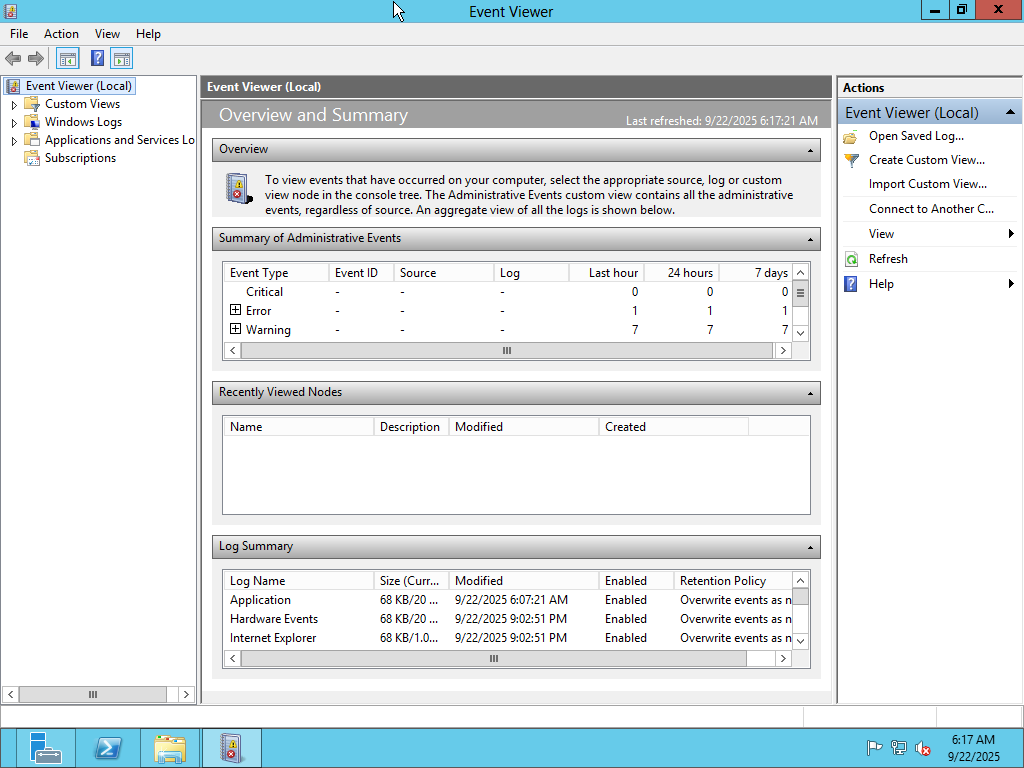Open the Action menu
The height and width of the screenshot is (768, 1024).
[x=61, y=34]
